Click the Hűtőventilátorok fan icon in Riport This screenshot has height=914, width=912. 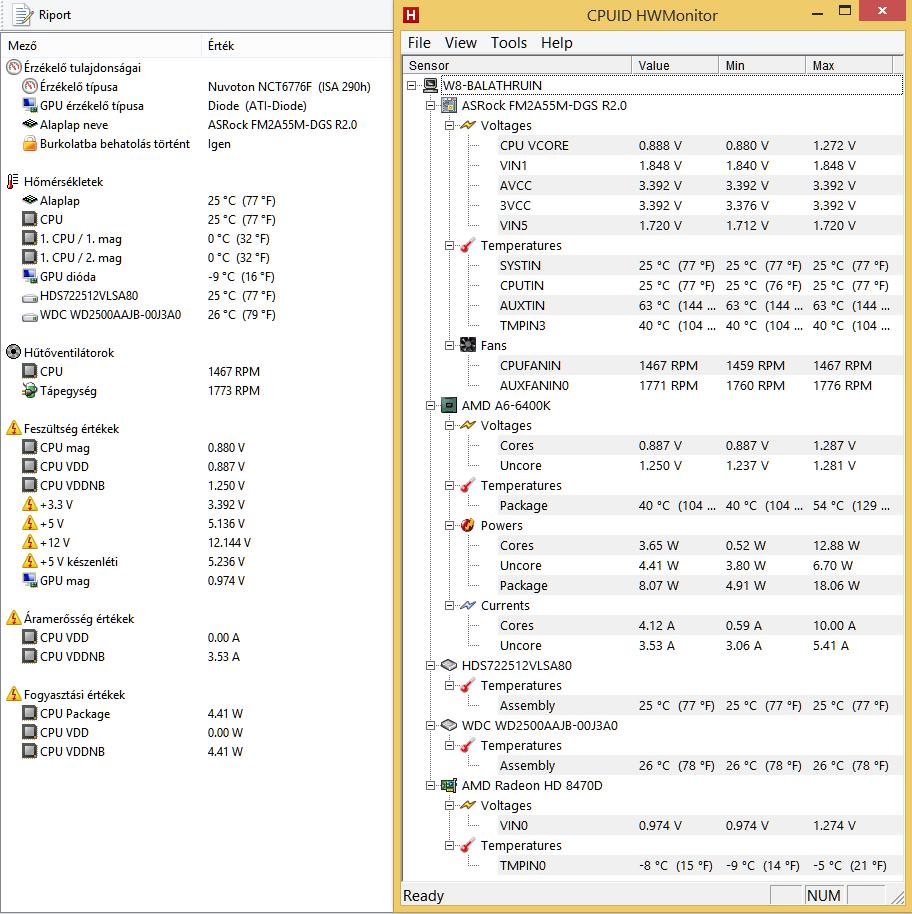click(13, 352)
